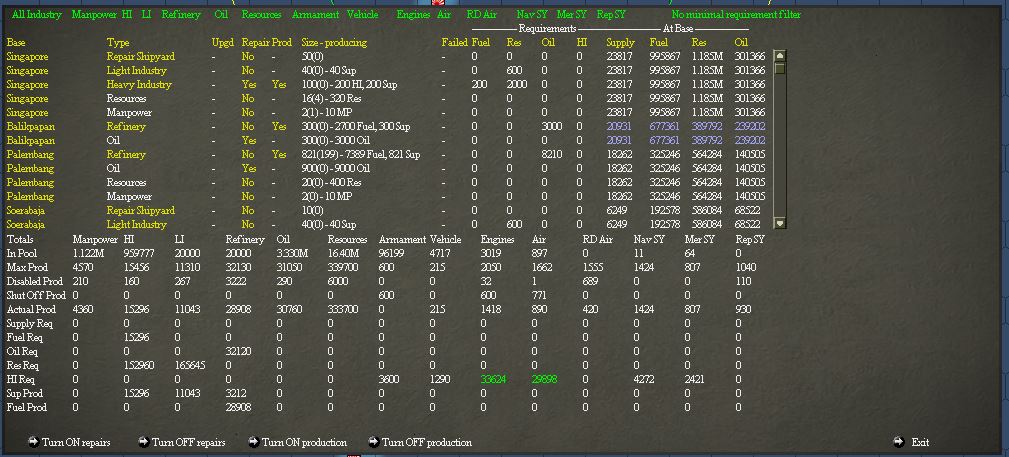Viewport: 1009px width, 457px height.
Task: Select the Air filter at top
Action: (x=444, y=14)
